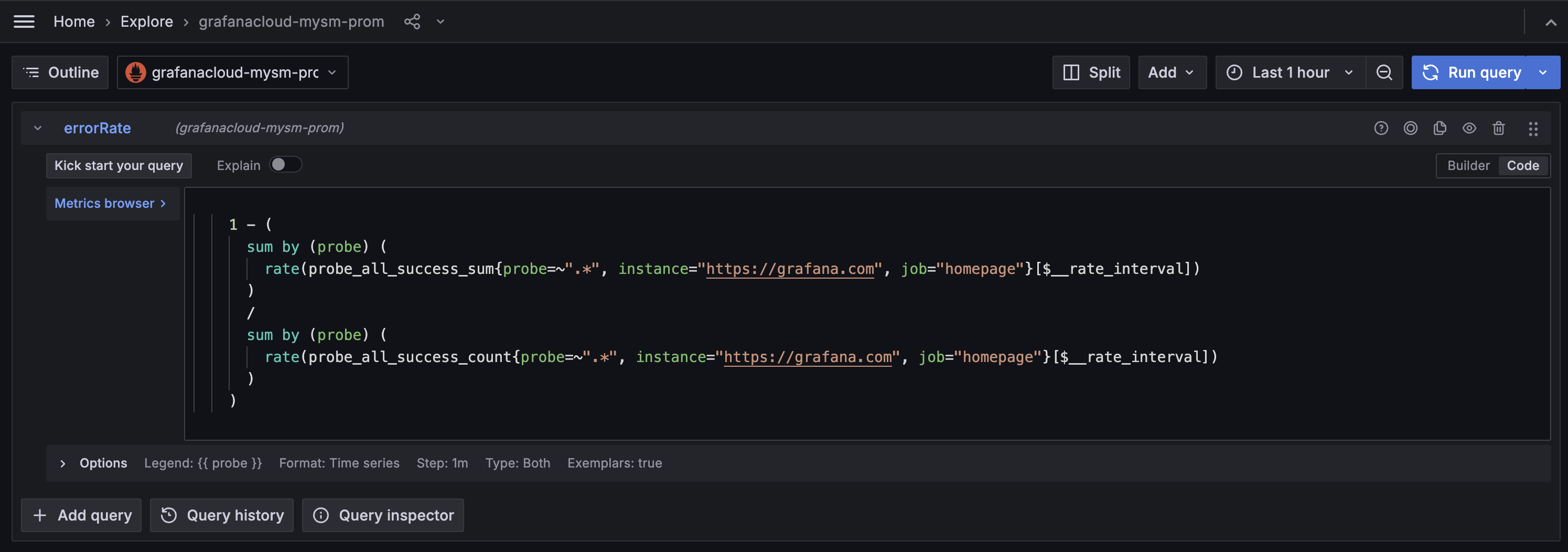Open the Last 1 hour time picker

[1291, 72]
